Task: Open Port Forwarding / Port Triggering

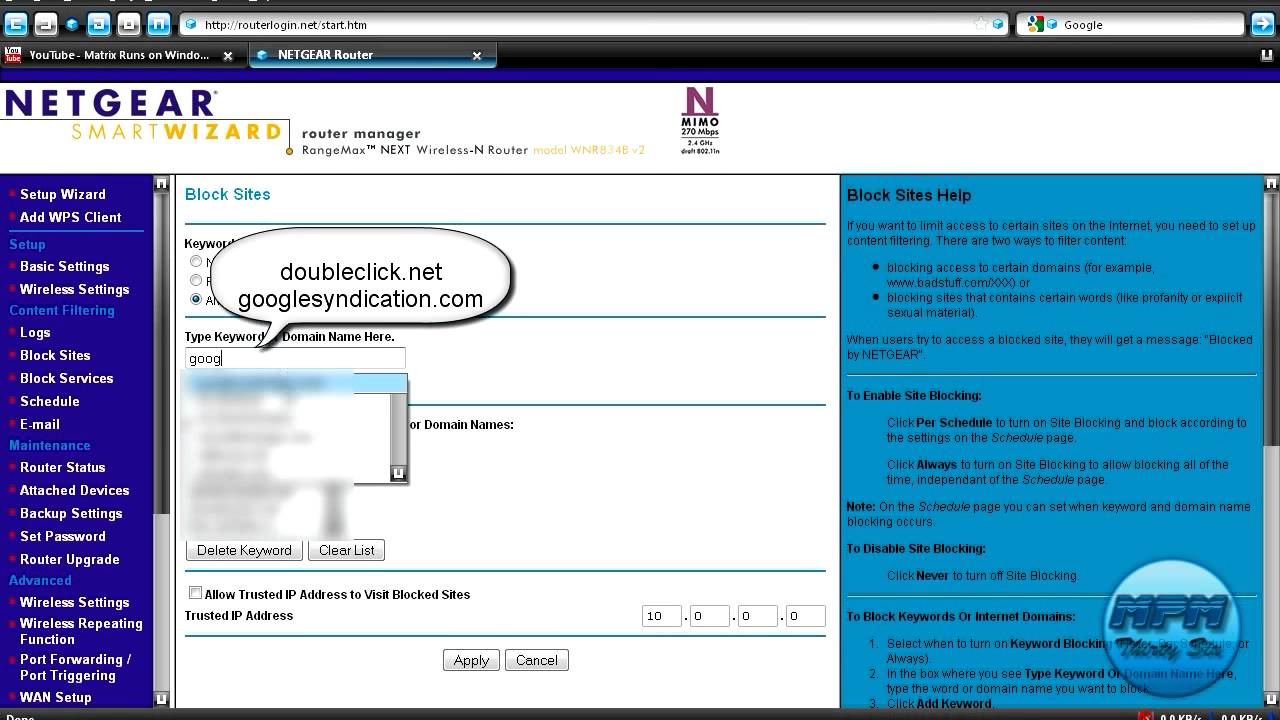Action: pos(76,667)
